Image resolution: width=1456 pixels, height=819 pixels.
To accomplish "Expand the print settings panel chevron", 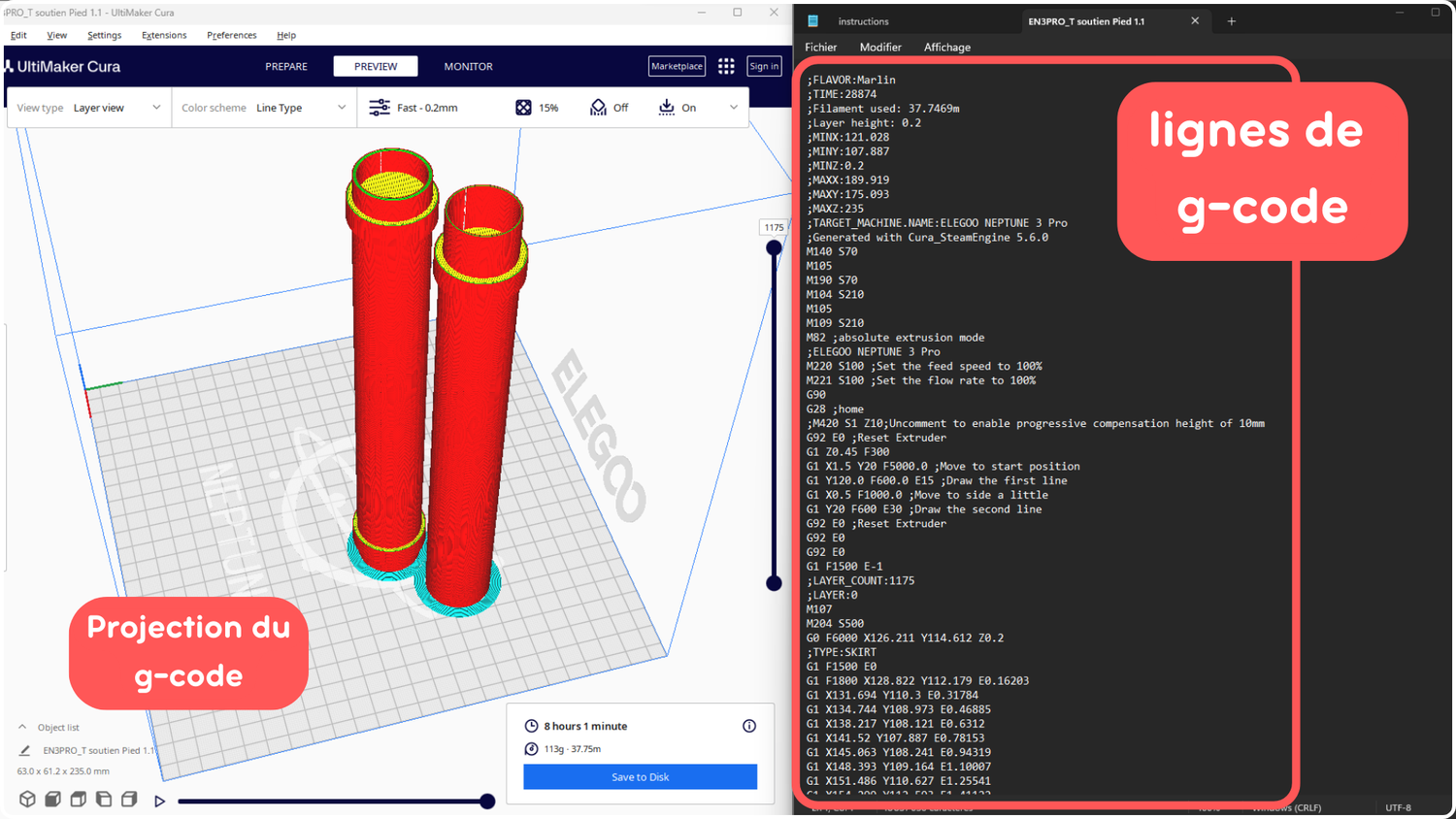I will point(734,107).
